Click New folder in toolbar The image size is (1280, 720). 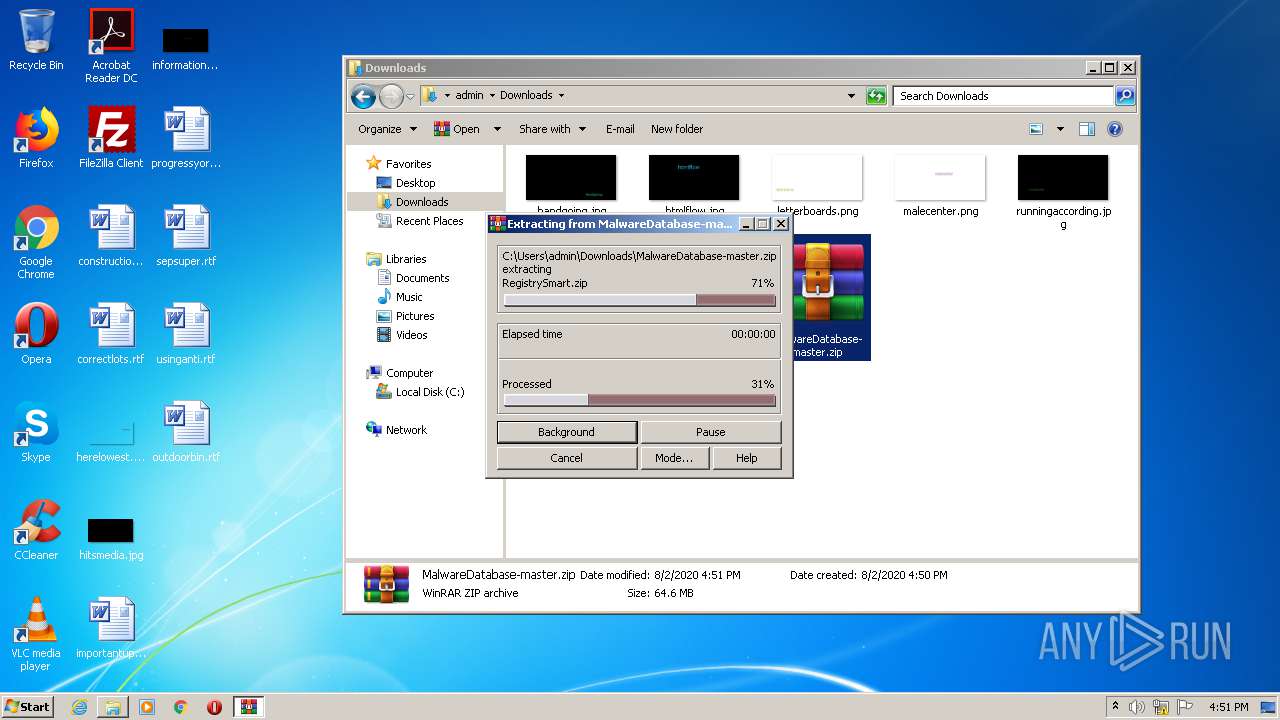pos(677,129)
